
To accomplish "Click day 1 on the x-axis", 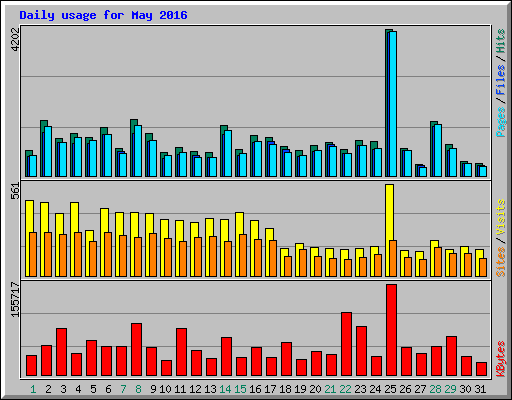I will (x=33, y=389).
